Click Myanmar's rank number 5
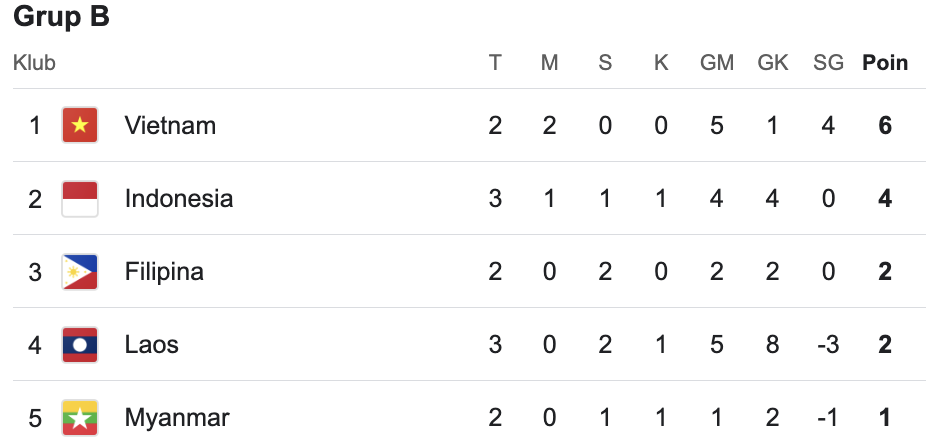This screenshot has height=448, width=926. point(35,418)
